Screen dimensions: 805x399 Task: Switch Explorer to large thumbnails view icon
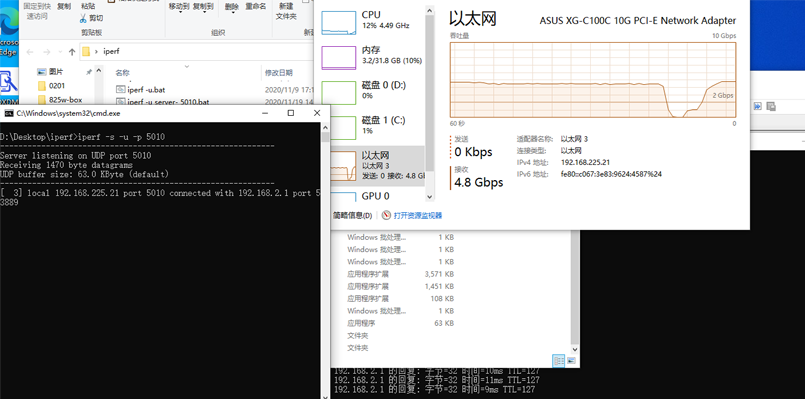(x=571, y=360)
